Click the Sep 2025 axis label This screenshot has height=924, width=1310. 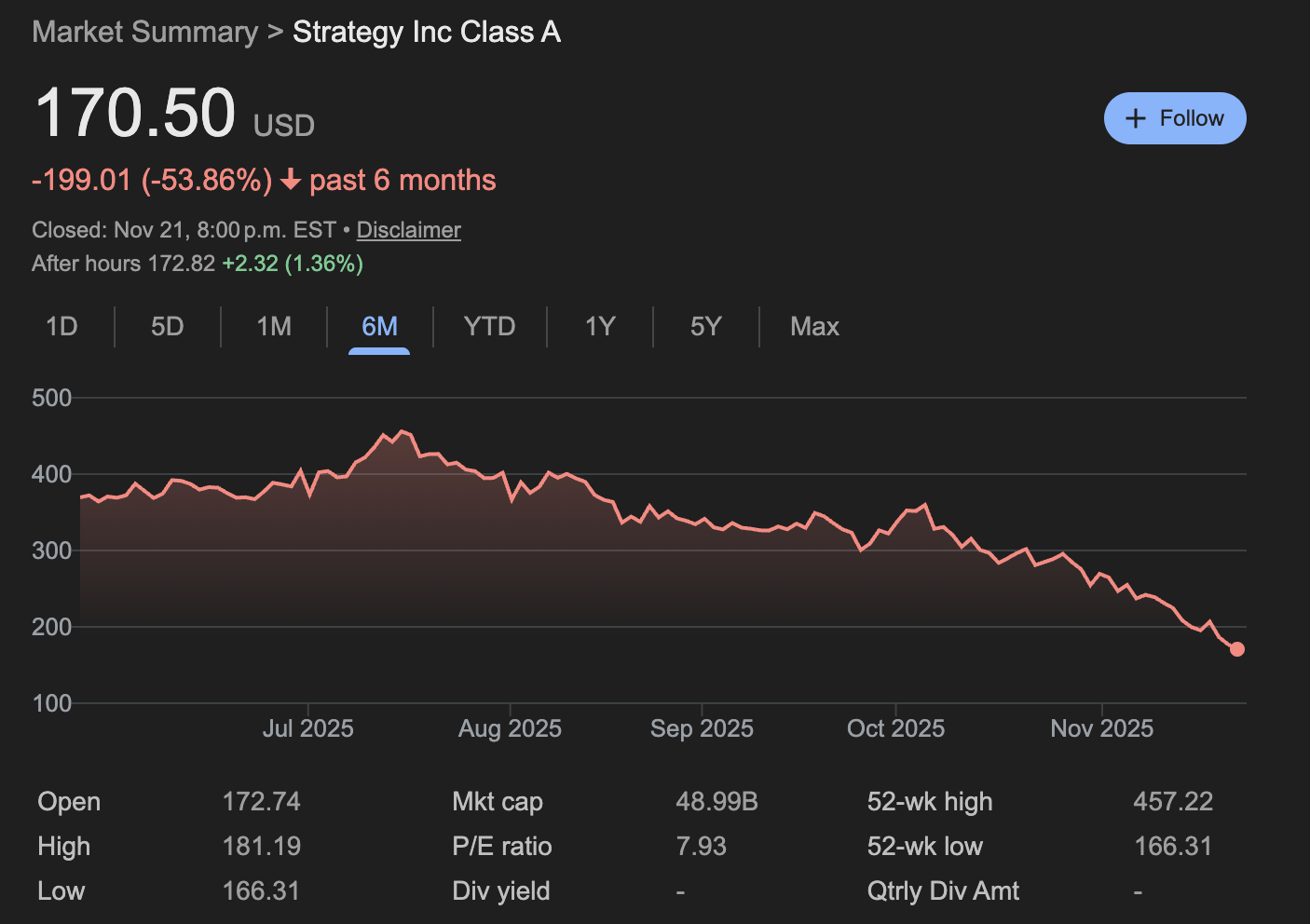click(x=702, y=728)
